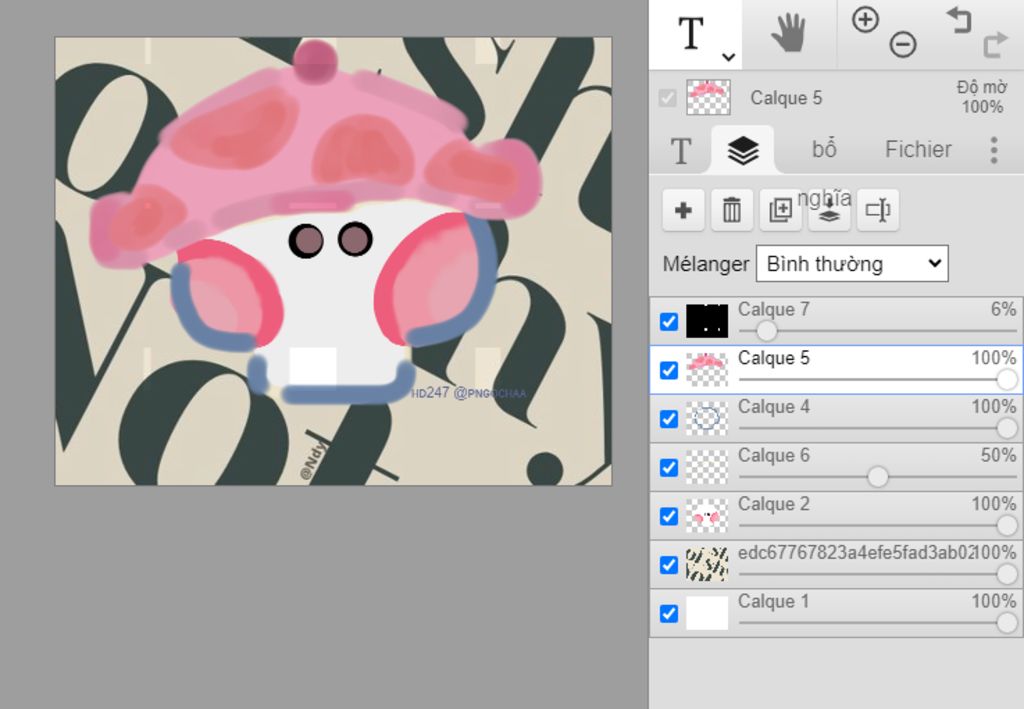Undo the last action
This screenshot has width=1024, height=709.
click(x=959, y=19)
